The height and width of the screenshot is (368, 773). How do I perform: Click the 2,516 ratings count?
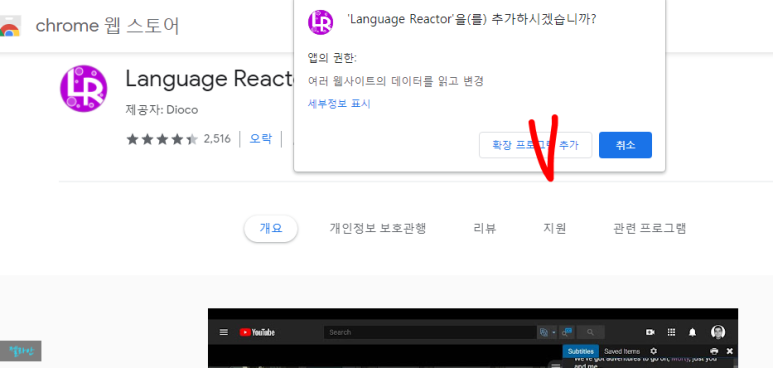point(217,139)
